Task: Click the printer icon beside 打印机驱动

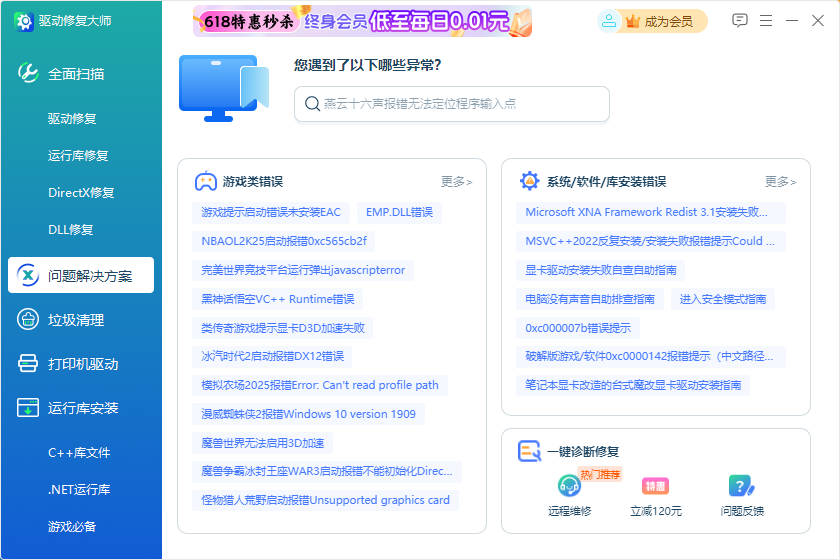Action: 28,363
